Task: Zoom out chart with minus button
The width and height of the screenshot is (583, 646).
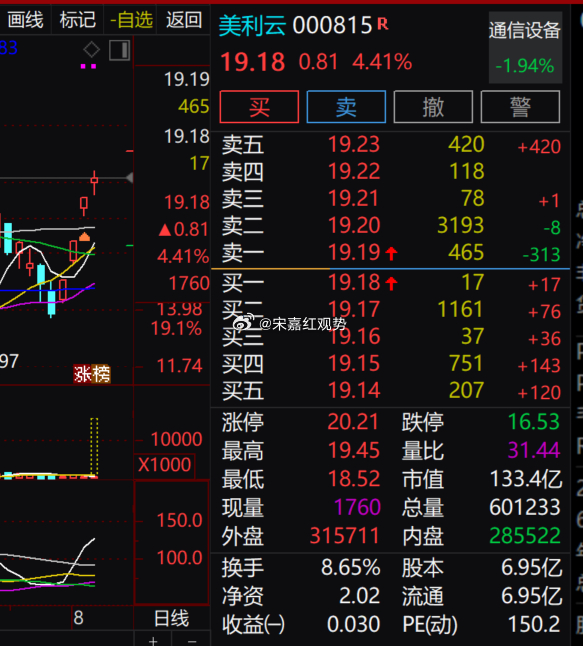Action: 192,641
